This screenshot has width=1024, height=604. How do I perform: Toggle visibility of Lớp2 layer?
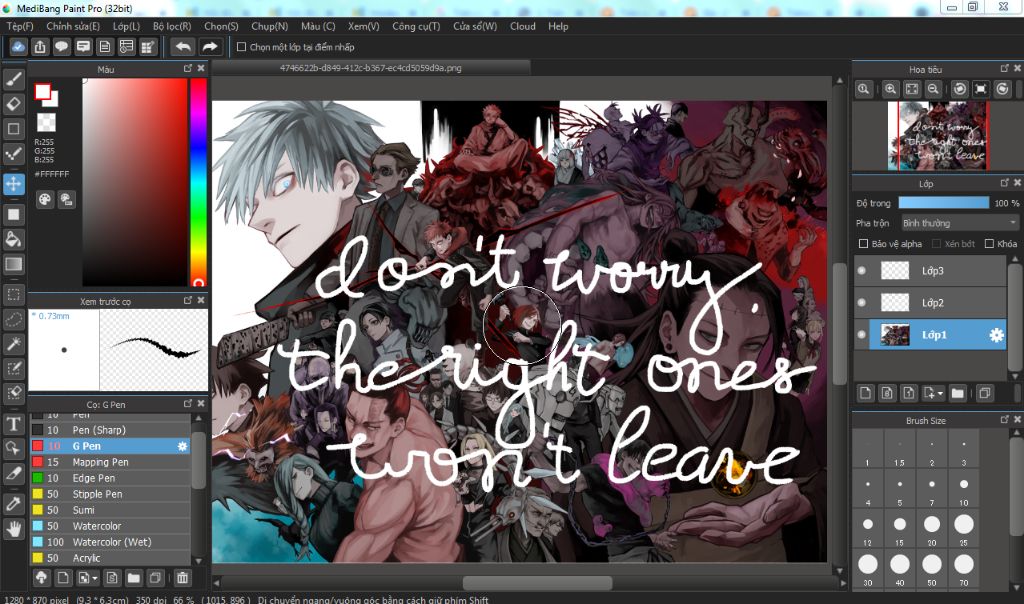click(x=861, y=303)
